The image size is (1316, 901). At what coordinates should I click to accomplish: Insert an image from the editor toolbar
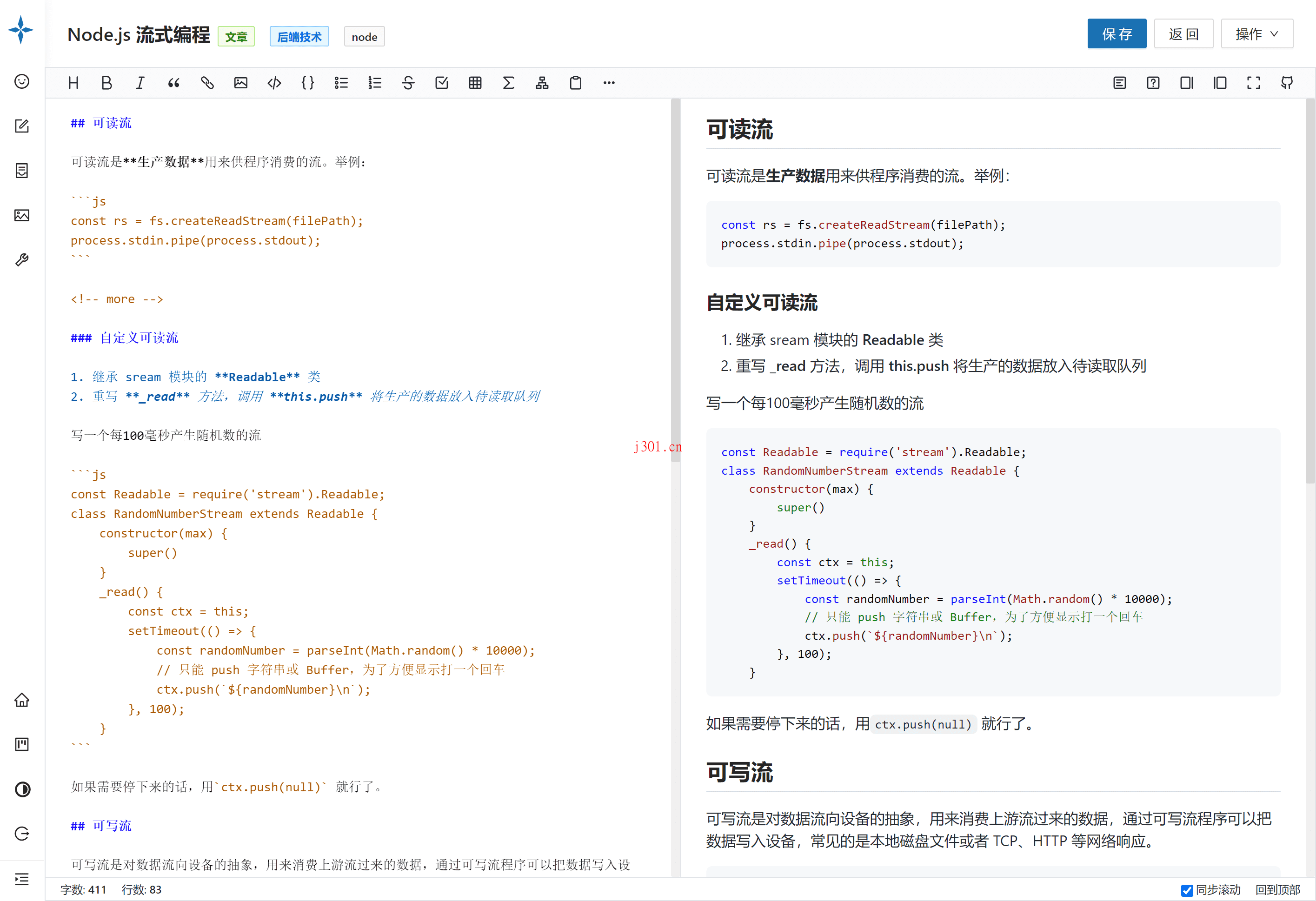241,83
